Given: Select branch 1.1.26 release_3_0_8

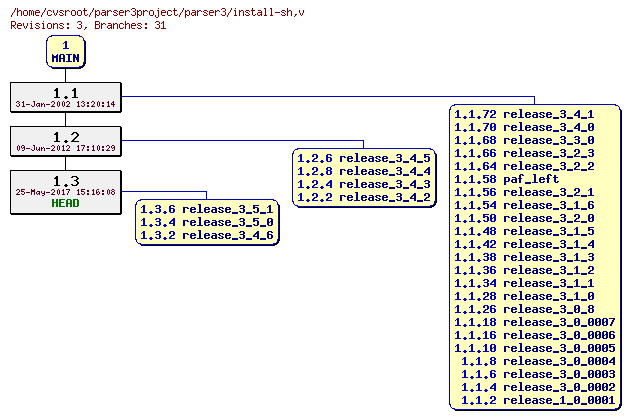Looking at the screenshot, I should point(524,309).
